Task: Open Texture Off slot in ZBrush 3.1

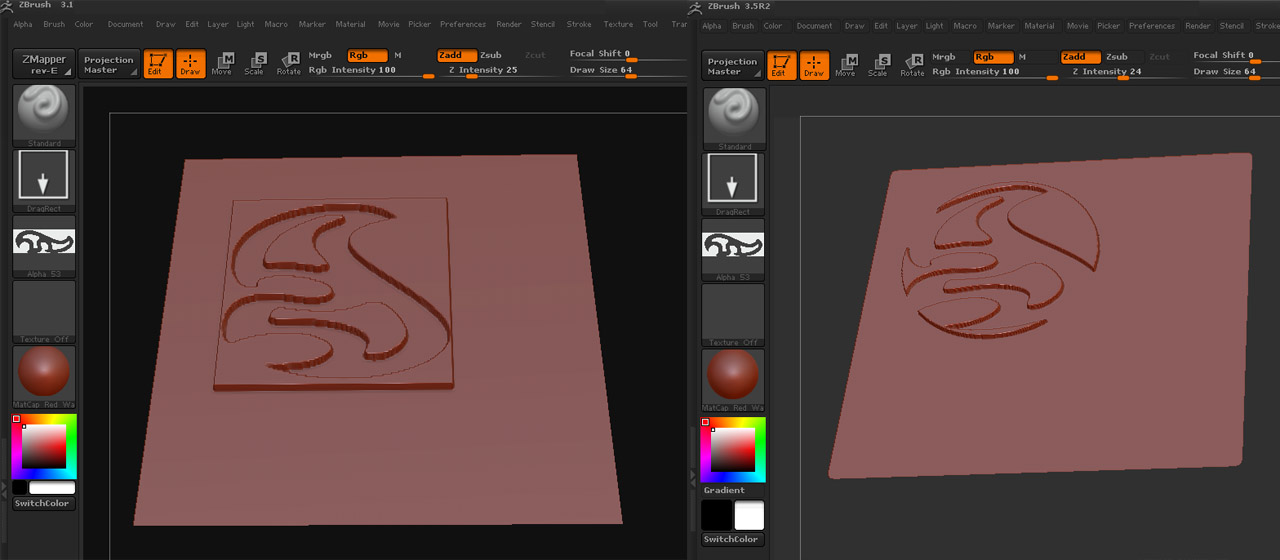Action: (44, 311)
